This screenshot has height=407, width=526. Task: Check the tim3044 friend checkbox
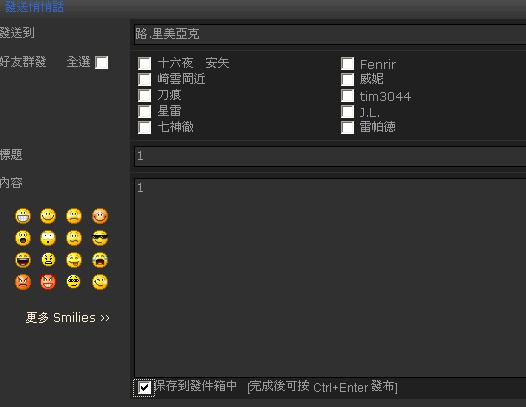(348, 95)
